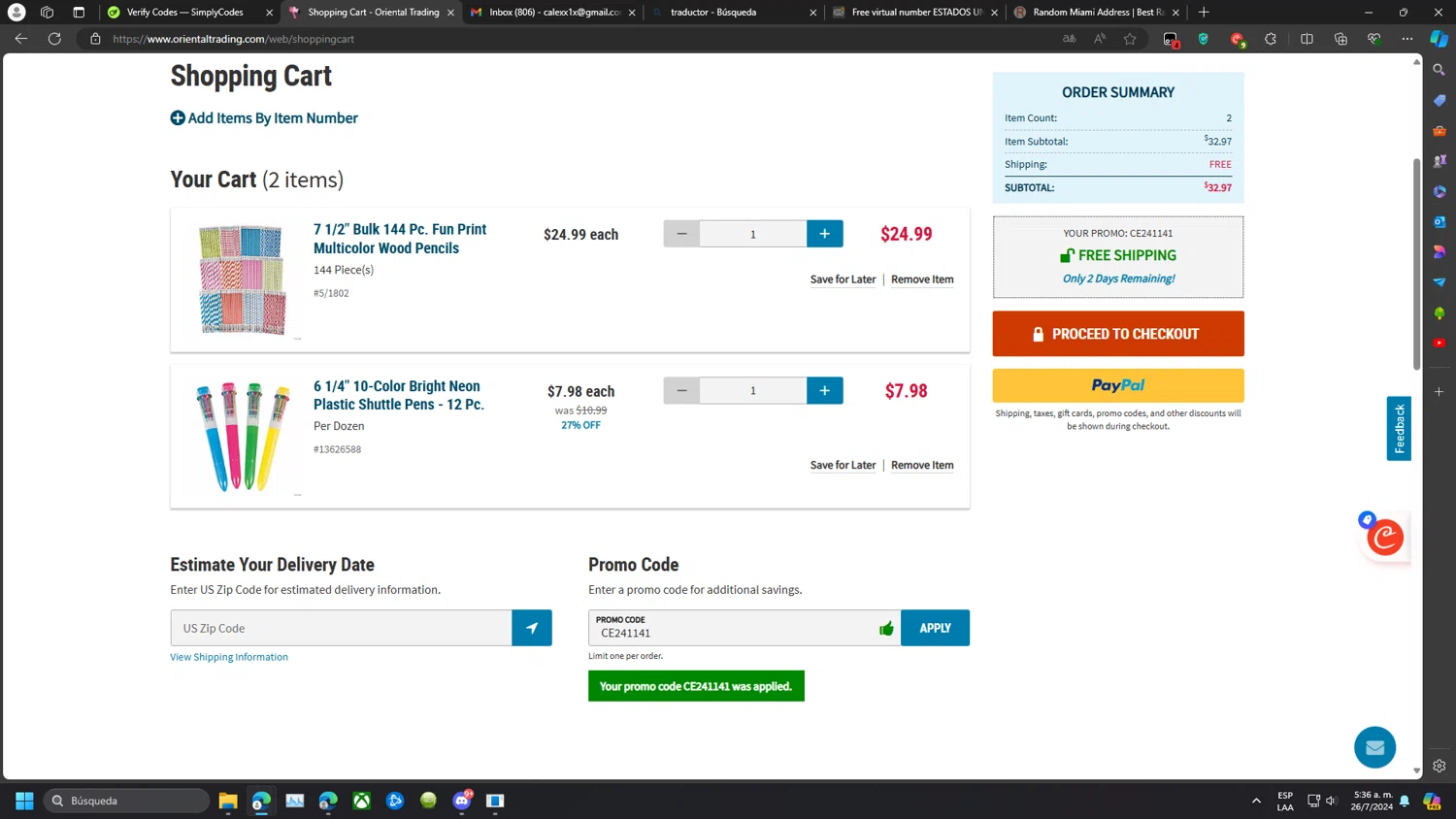The height and width of the screenshot is (819, 1456).
Task: Open split screen view icon
Action: [x=1307, y=39]
